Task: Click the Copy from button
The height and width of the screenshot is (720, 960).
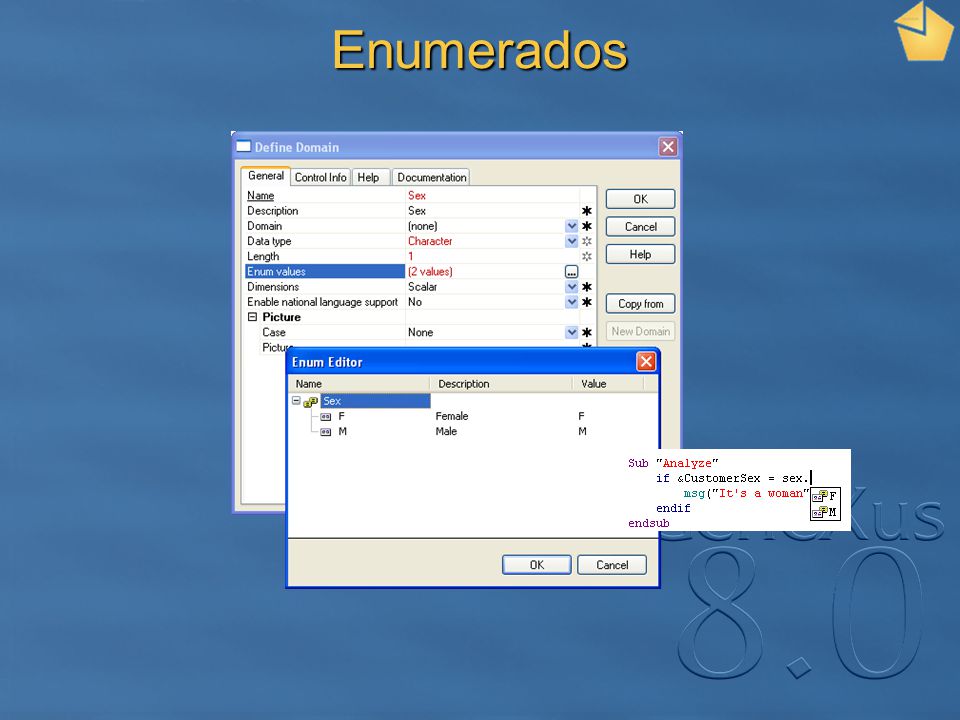Action: tap(640, 304)
